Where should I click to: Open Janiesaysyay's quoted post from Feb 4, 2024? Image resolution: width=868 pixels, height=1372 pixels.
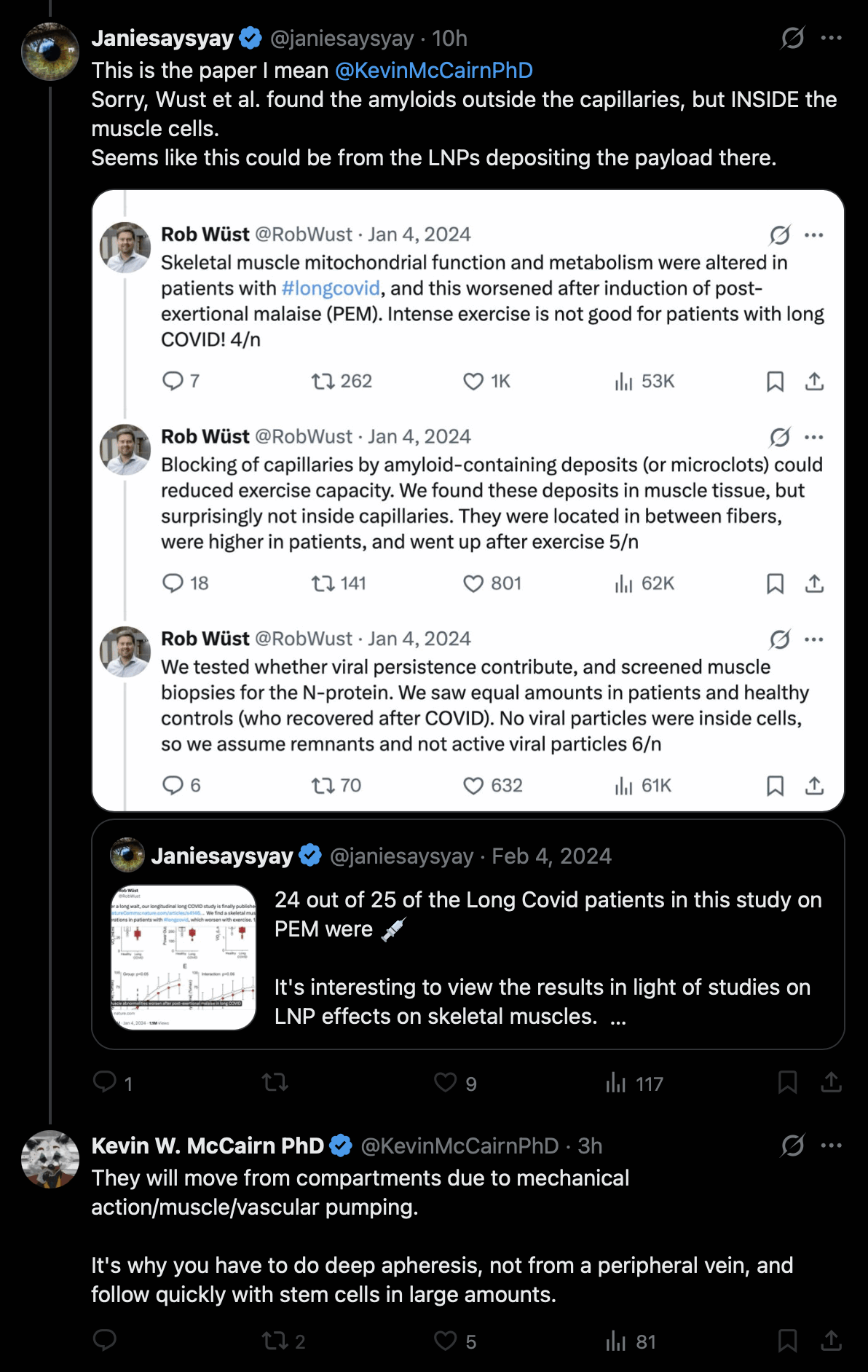click(468, 934)
